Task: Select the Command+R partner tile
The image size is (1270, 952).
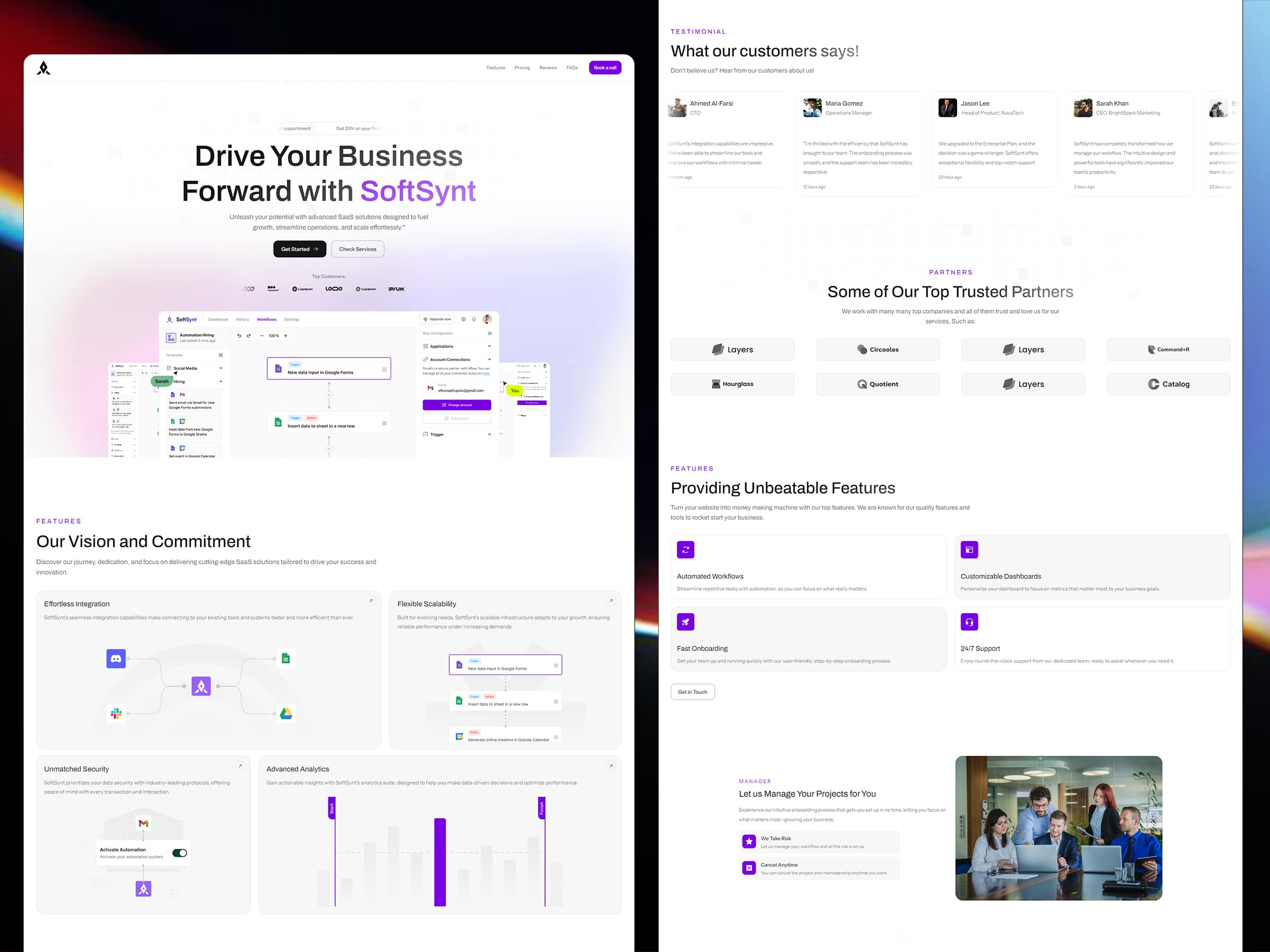Action: tap(1168, 350)
